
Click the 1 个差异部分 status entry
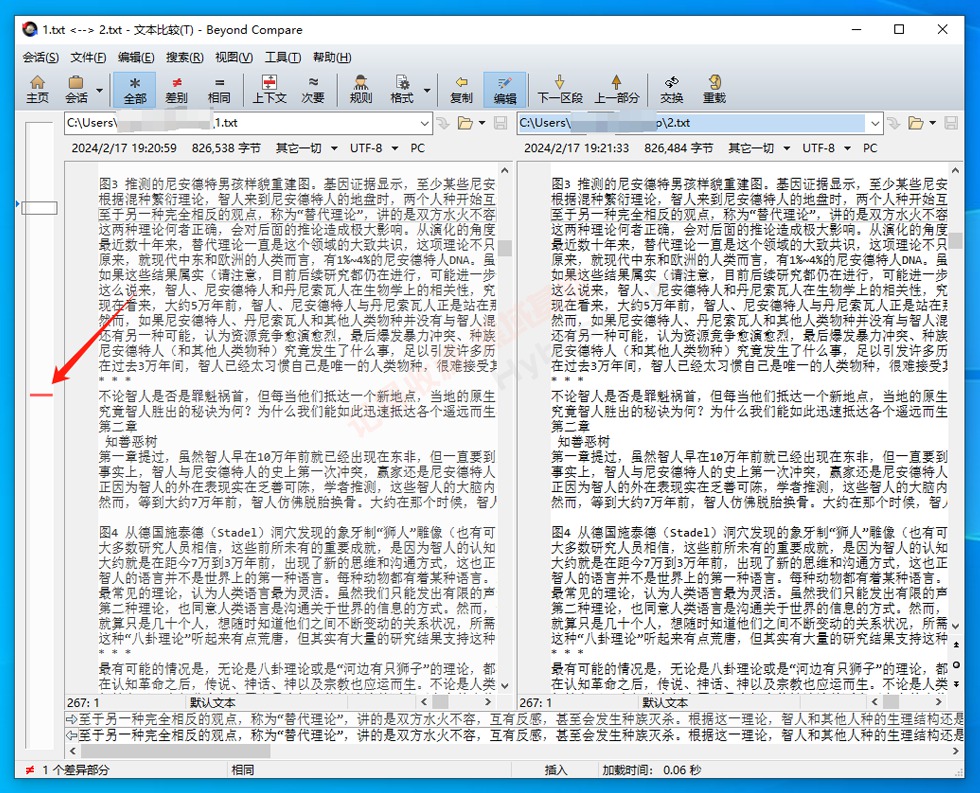click(x=76, y=770)
